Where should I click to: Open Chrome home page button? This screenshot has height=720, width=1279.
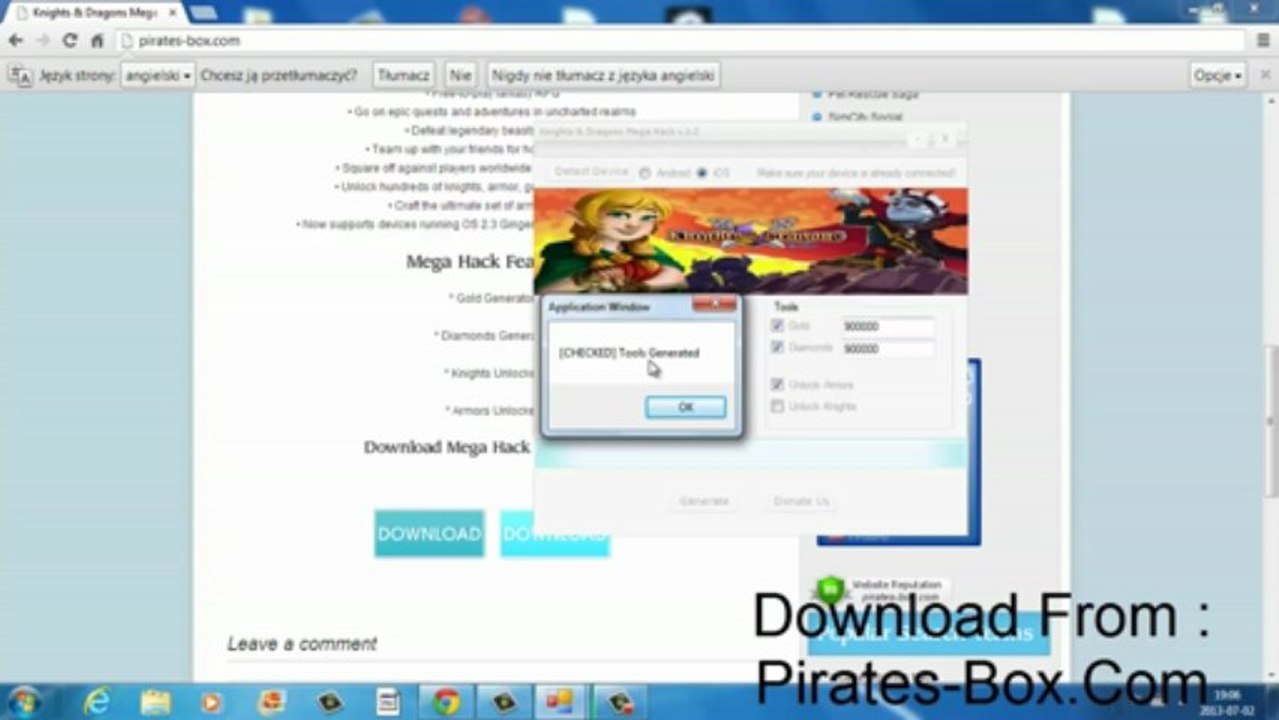(x=97, y=41)
